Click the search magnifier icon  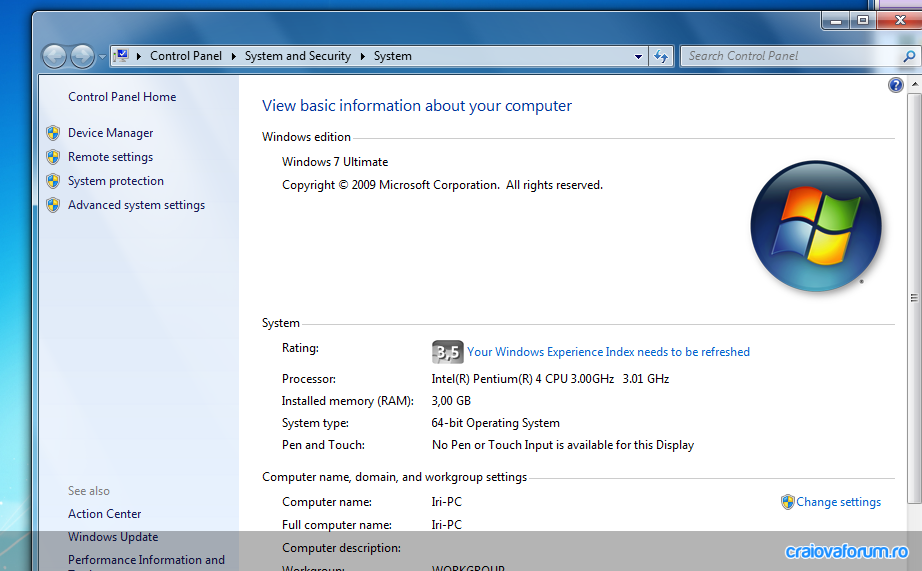coord(909,56)
